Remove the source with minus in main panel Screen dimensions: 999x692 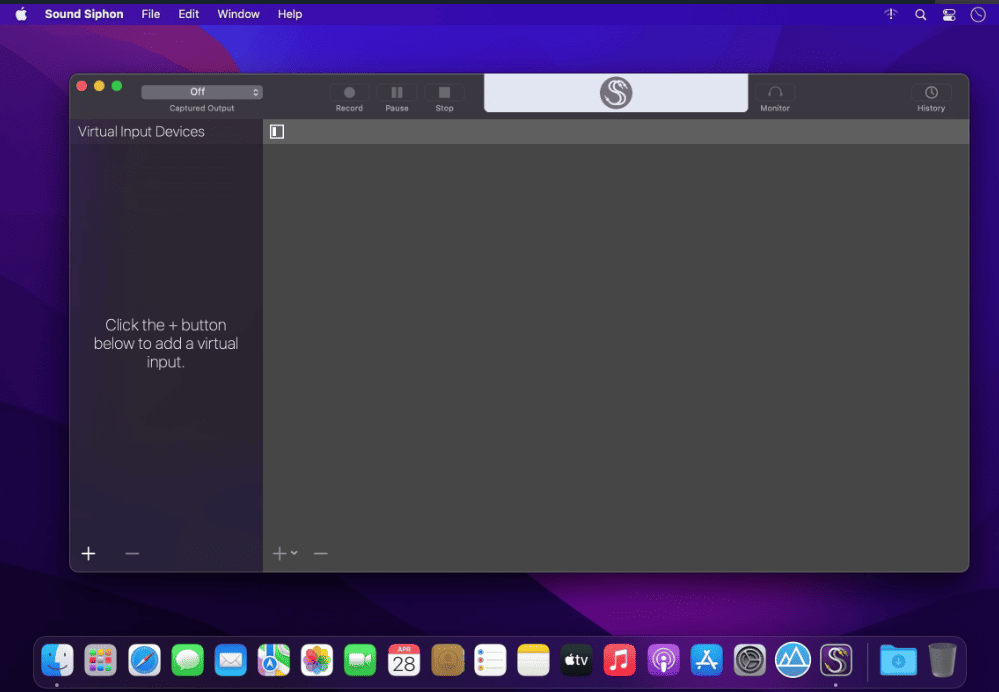320,553
